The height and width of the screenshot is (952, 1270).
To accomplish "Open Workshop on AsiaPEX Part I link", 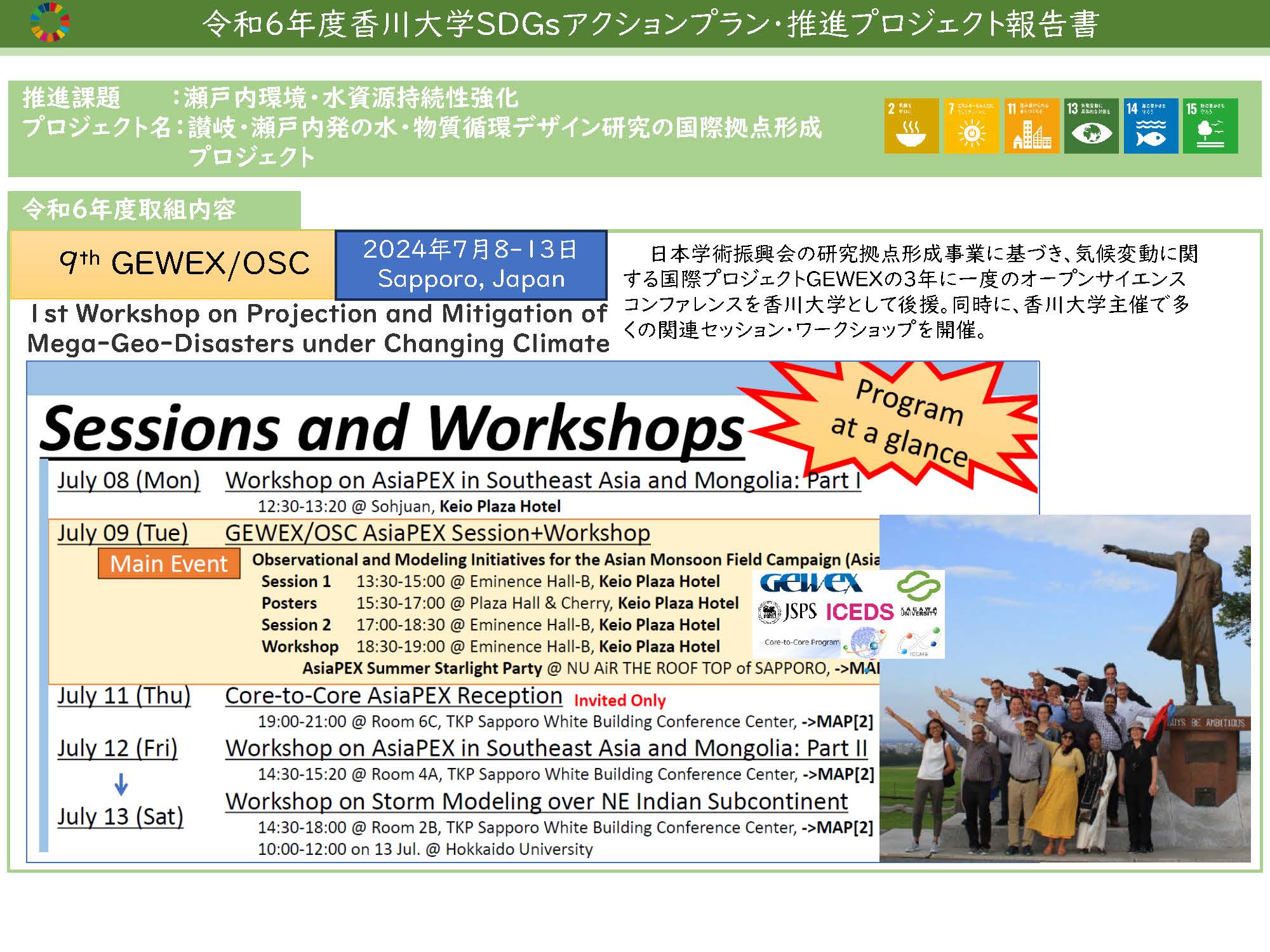I will coord(543,480).
